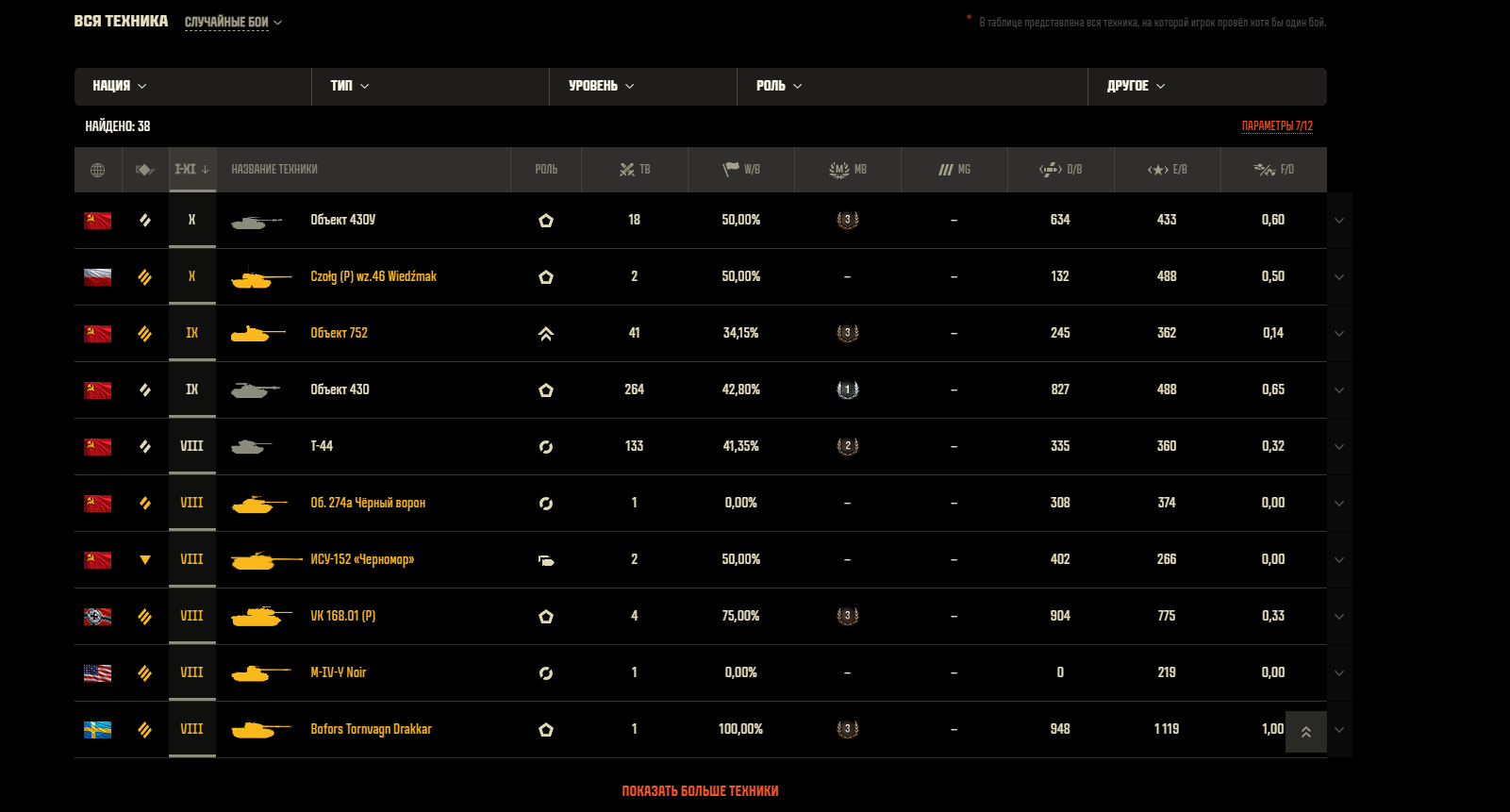Expand details for Объект 430У row
Viewport: 1510px width, 812px height.
click(x=1338, y=221)
